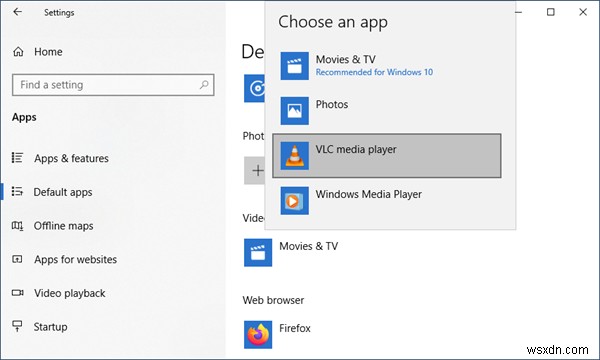Close the Settings window
This screenshot has width=600, height=360.
coord(583,12)
